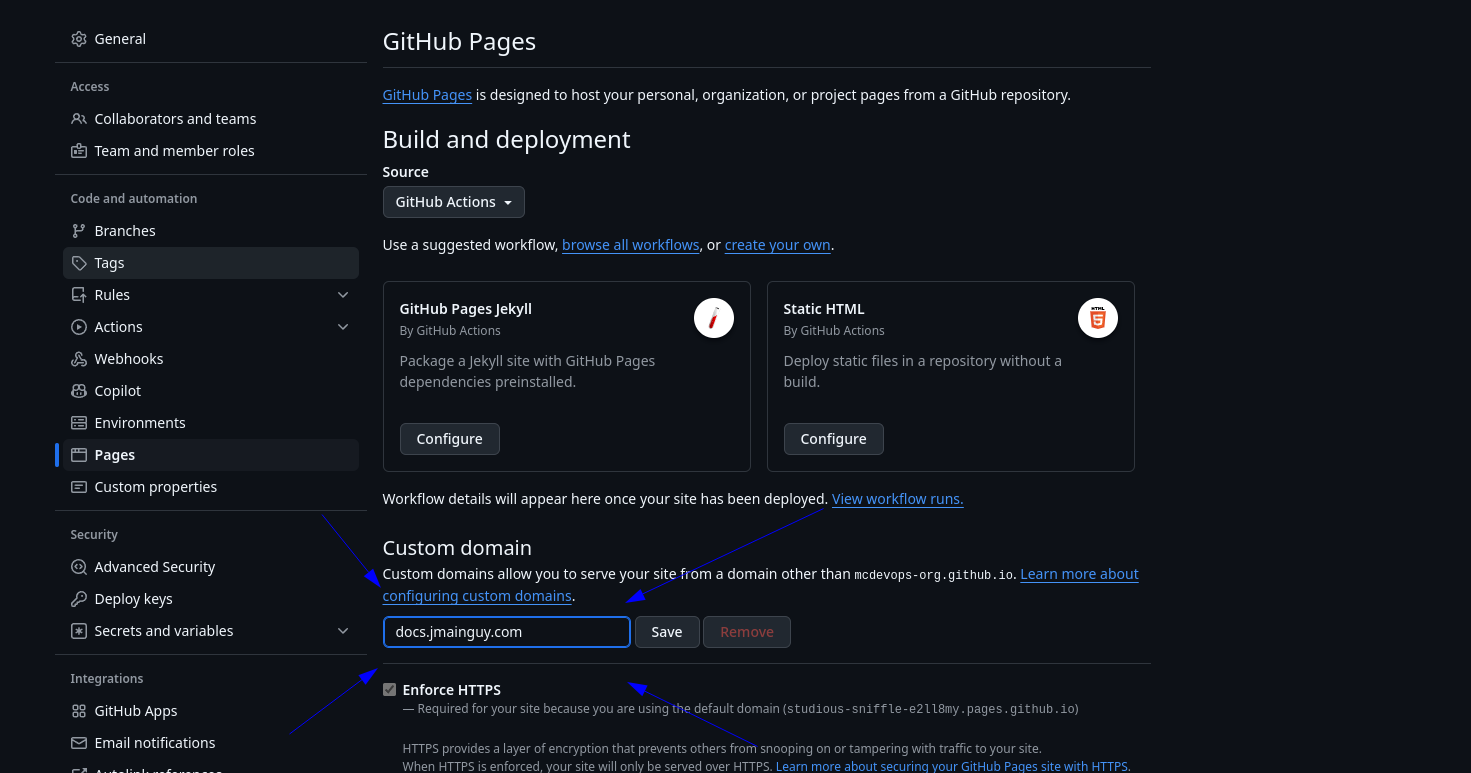Viewport: 1471px width, 773px height.
Task: Click the Custom properties note icon
Action: [79, 487]
